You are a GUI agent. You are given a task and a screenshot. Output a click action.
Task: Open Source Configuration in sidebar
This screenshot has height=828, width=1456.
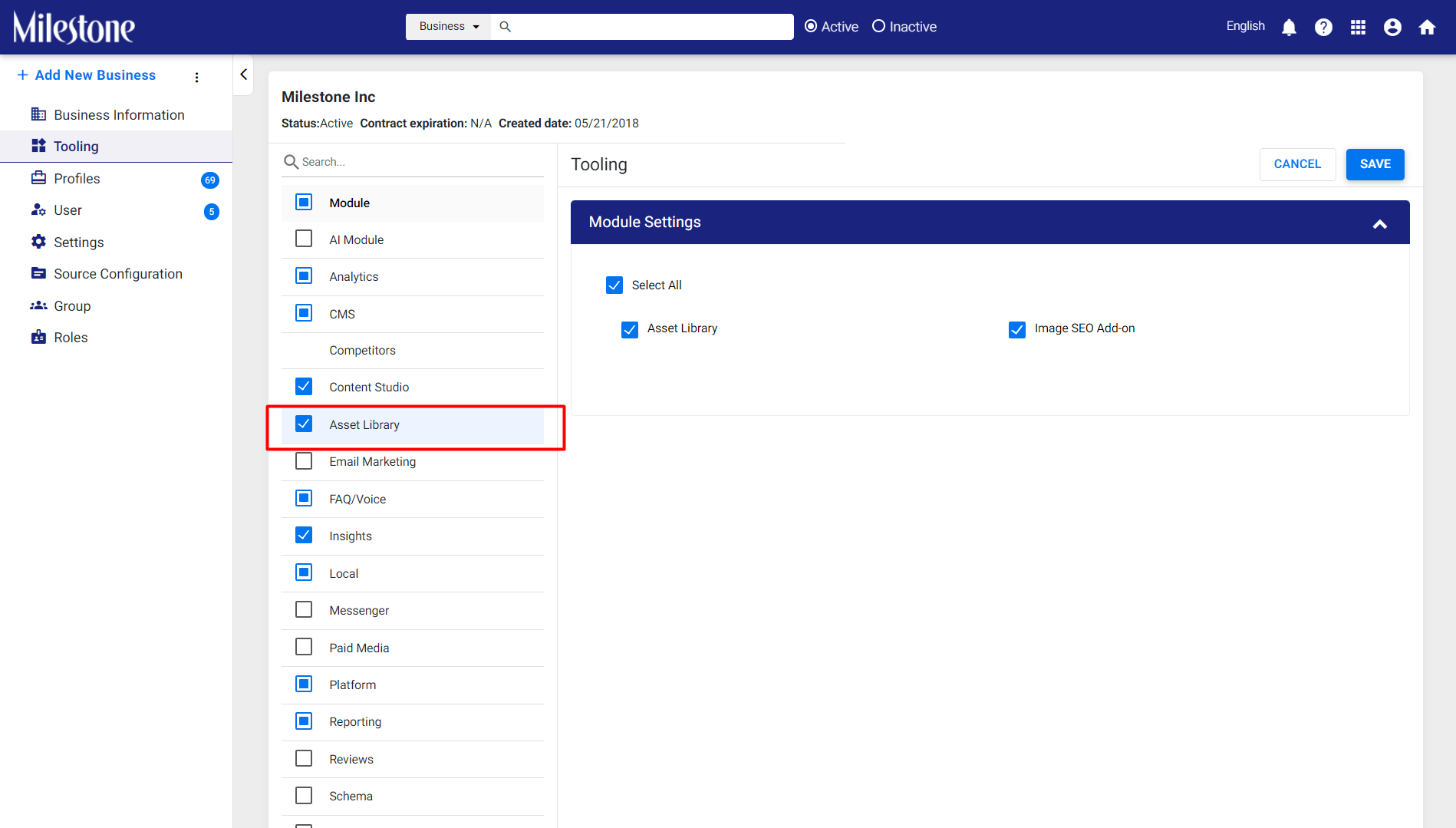coord(117,273)
